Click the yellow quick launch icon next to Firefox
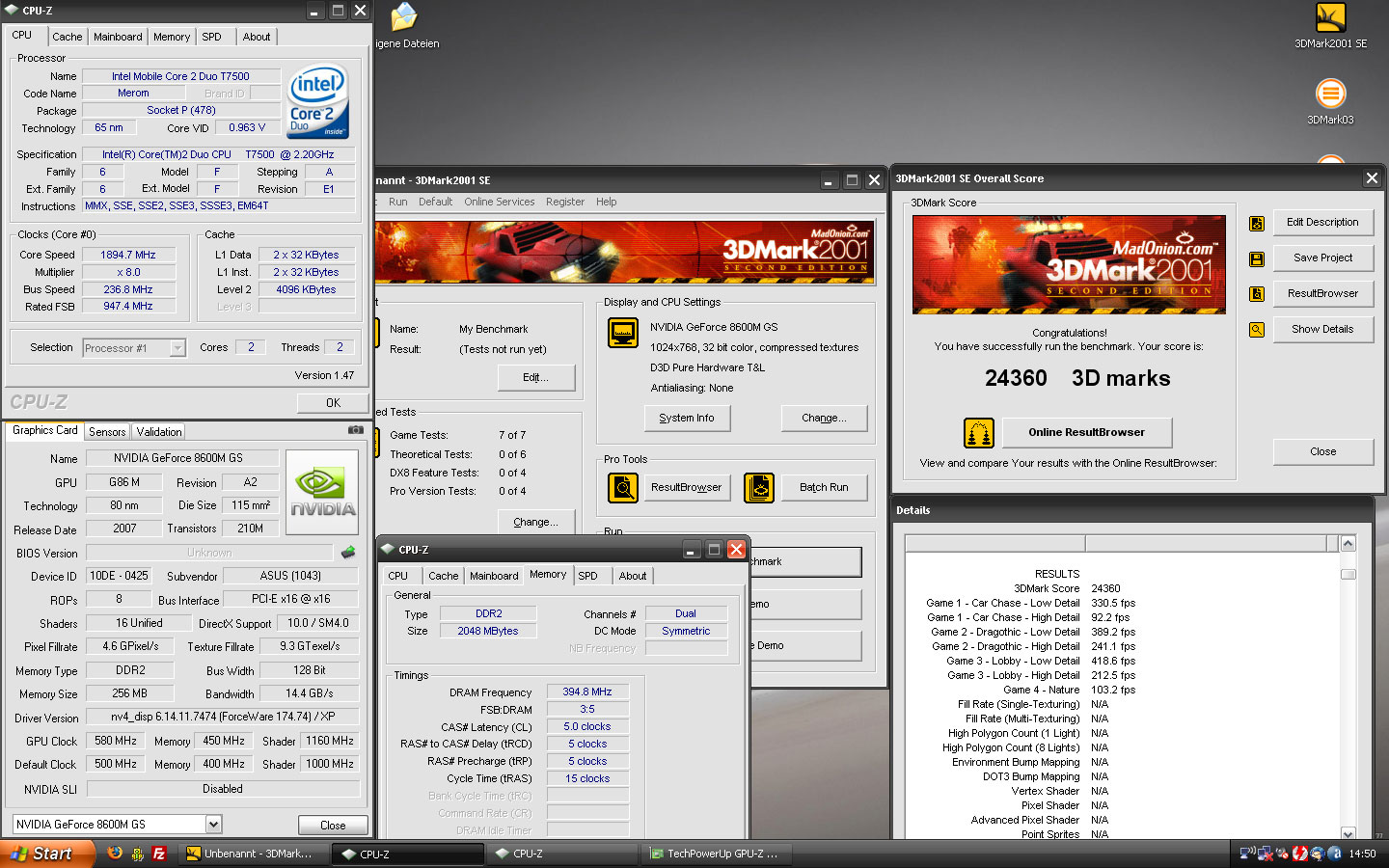Image resolution: width=1389 pixels, height=868 pixels. [137, 854]
